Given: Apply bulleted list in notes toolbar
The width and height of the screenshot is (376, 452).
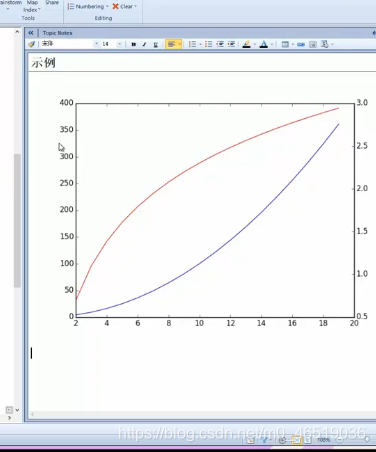Looking at the screenshot, I should (x=208, y=44).
